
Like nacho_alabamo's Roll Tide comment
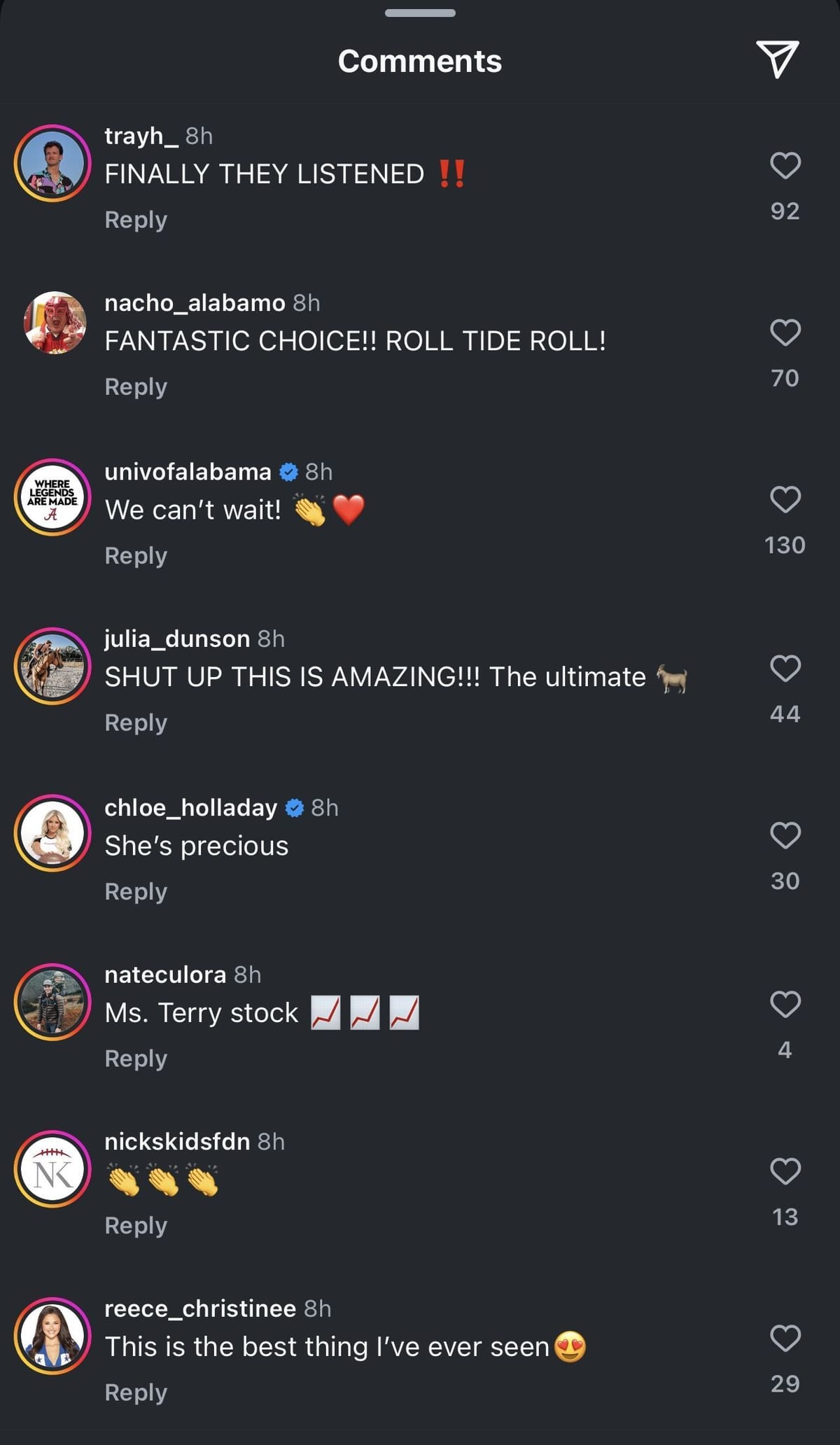click(785, 333)
